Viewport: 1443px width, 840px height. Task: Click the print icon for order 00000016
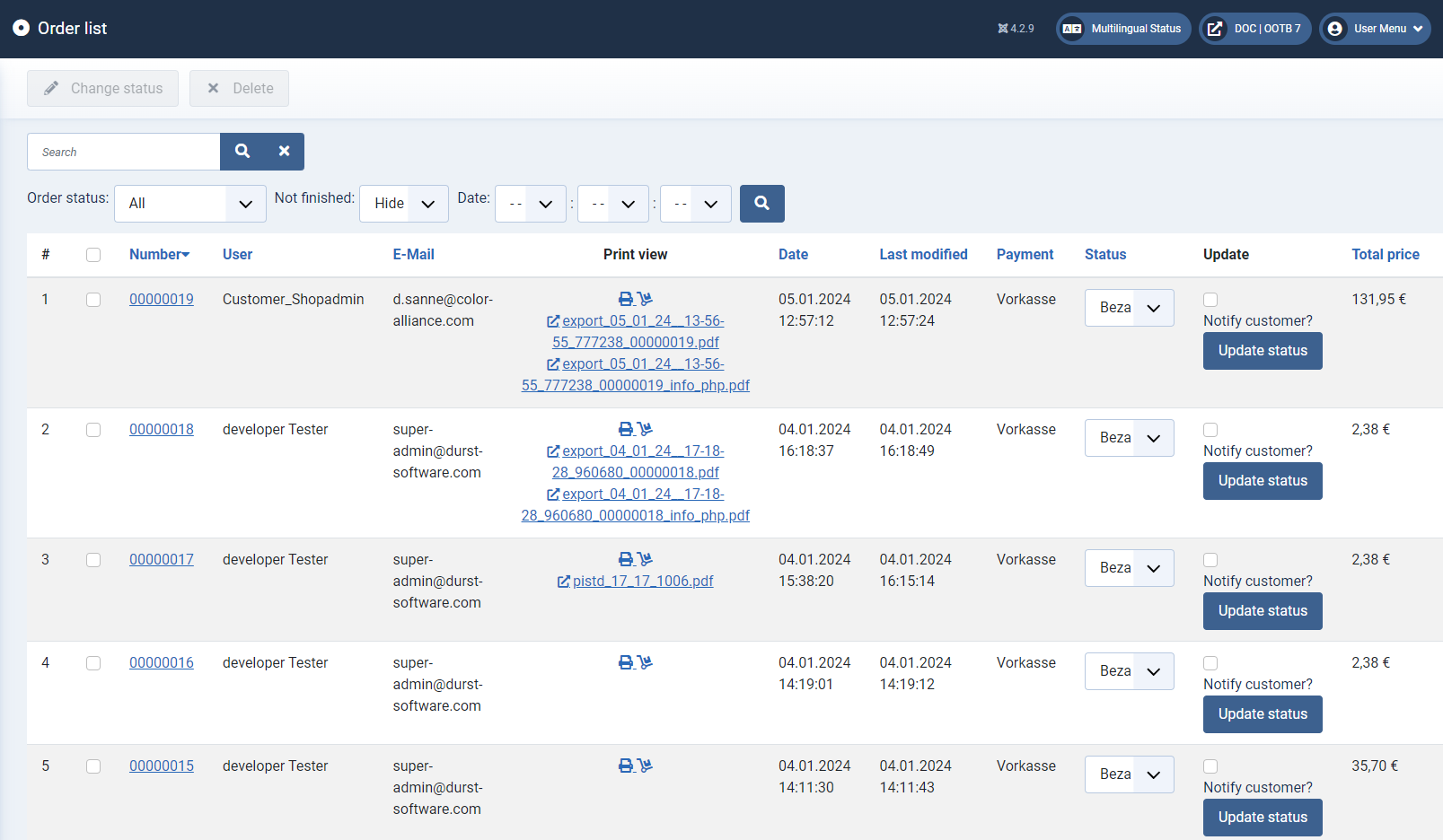pyautogui.click(x=626, y=662)
